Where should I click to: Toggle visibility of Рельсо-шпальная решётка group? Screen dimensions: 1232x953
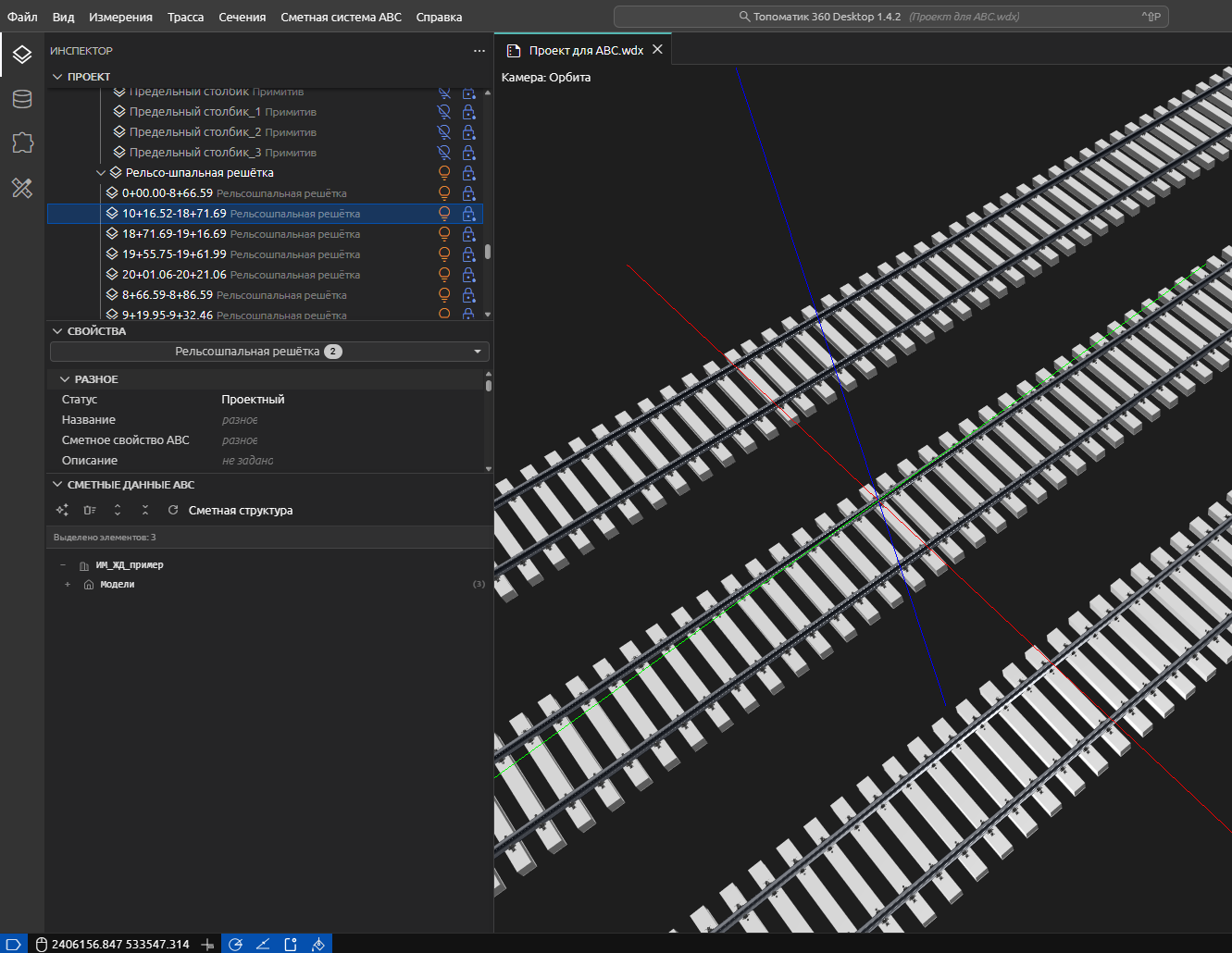click(444, 173)
